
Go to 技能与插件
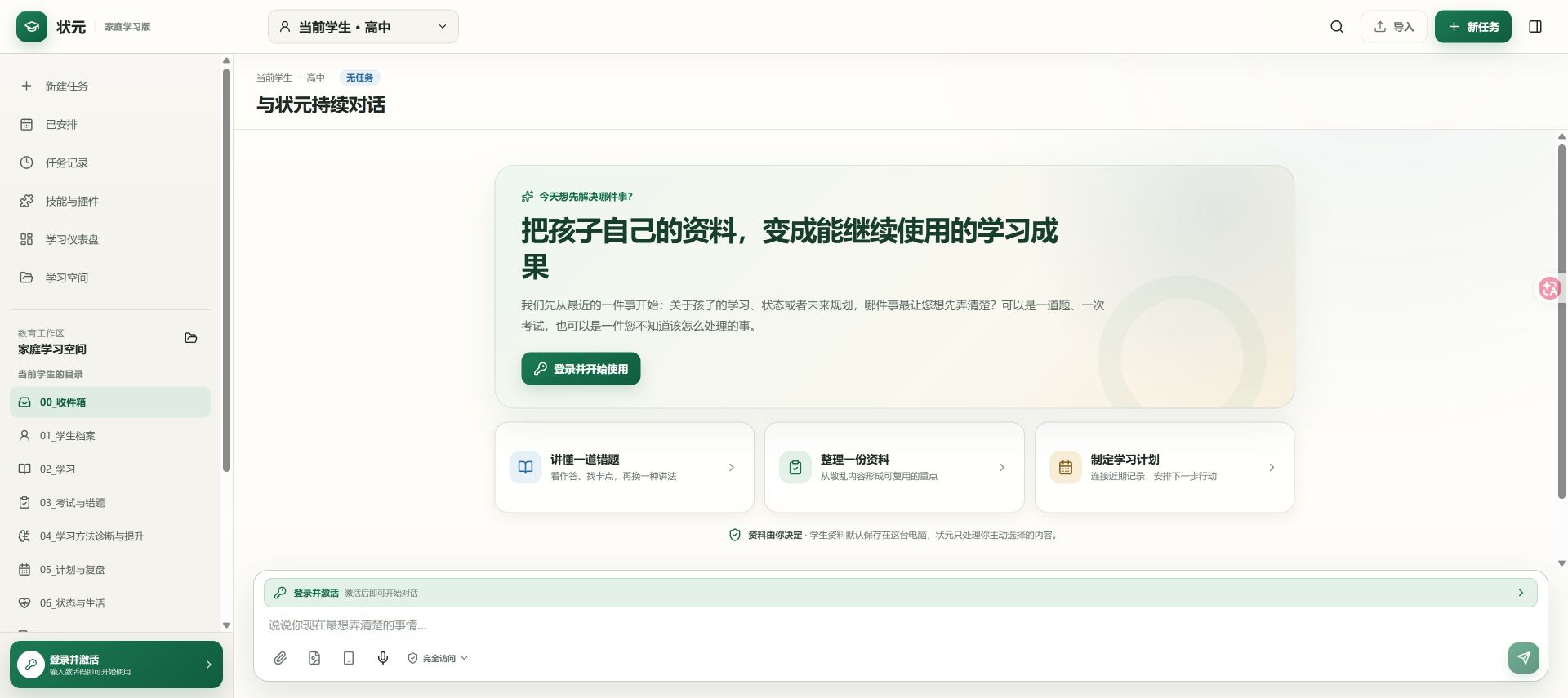click(x=110, y=201)
